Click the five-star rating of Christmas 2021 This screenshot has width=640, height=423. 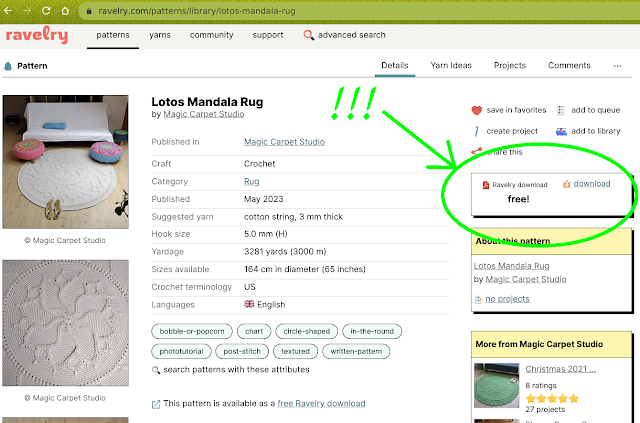point(552,399)
